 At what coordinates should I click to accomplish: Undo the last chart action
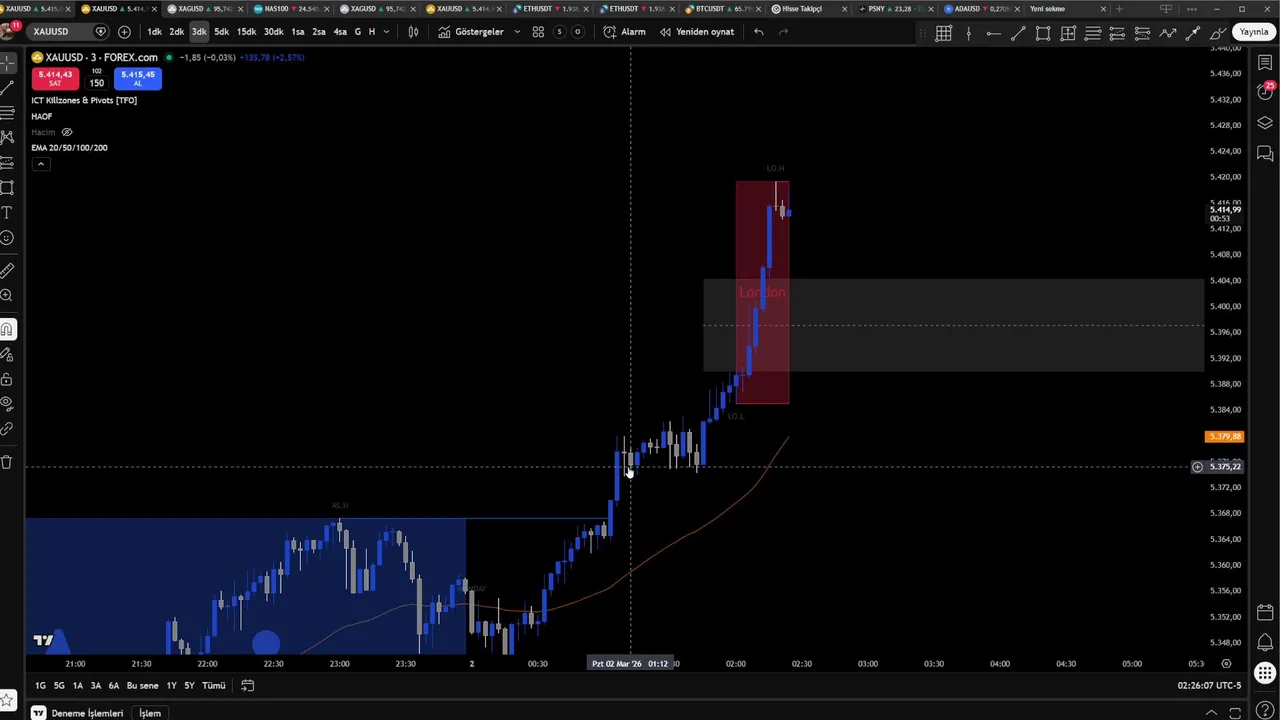pyautogui.click(x=759, y=32)
